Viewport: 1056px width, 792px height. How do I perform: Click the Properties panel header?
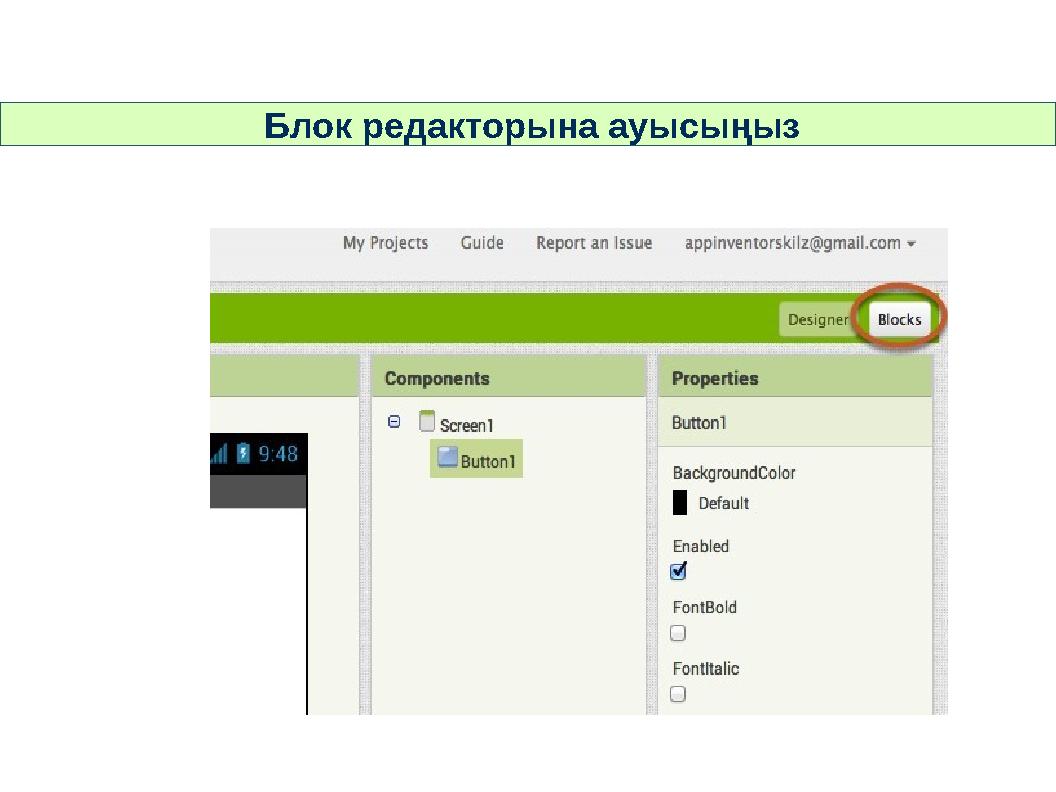[795, 378]
